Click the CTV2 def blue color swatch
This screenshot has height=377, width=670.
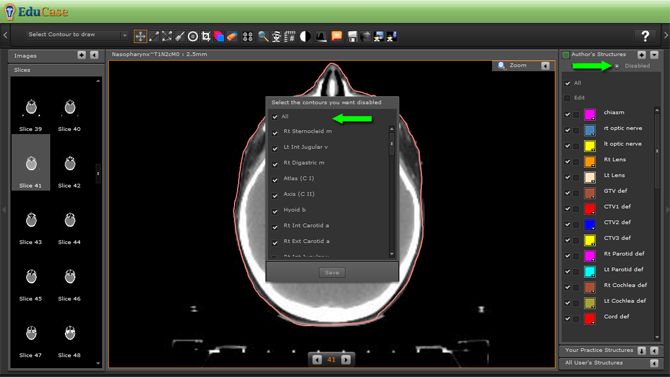pyautogui.click(x=590, y=224)
